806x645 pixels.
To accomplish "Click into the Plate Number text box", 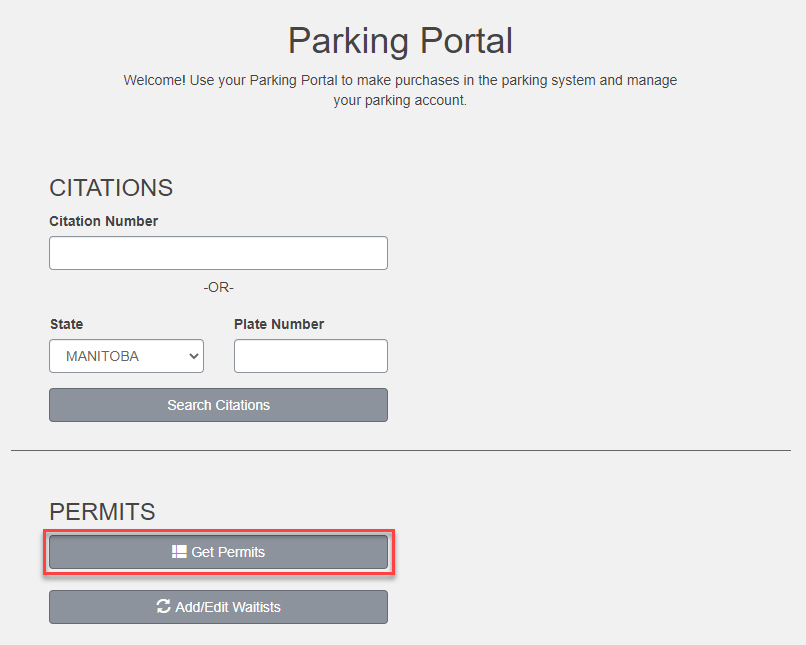I will click(x=311, y=356).
